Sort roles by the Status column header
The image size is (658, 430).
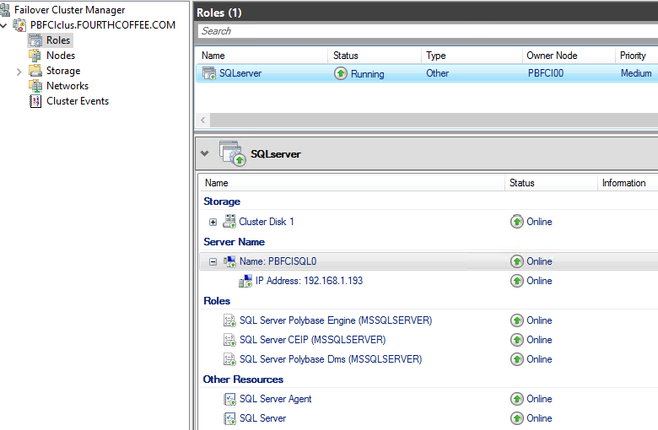(x=374, y=55)
